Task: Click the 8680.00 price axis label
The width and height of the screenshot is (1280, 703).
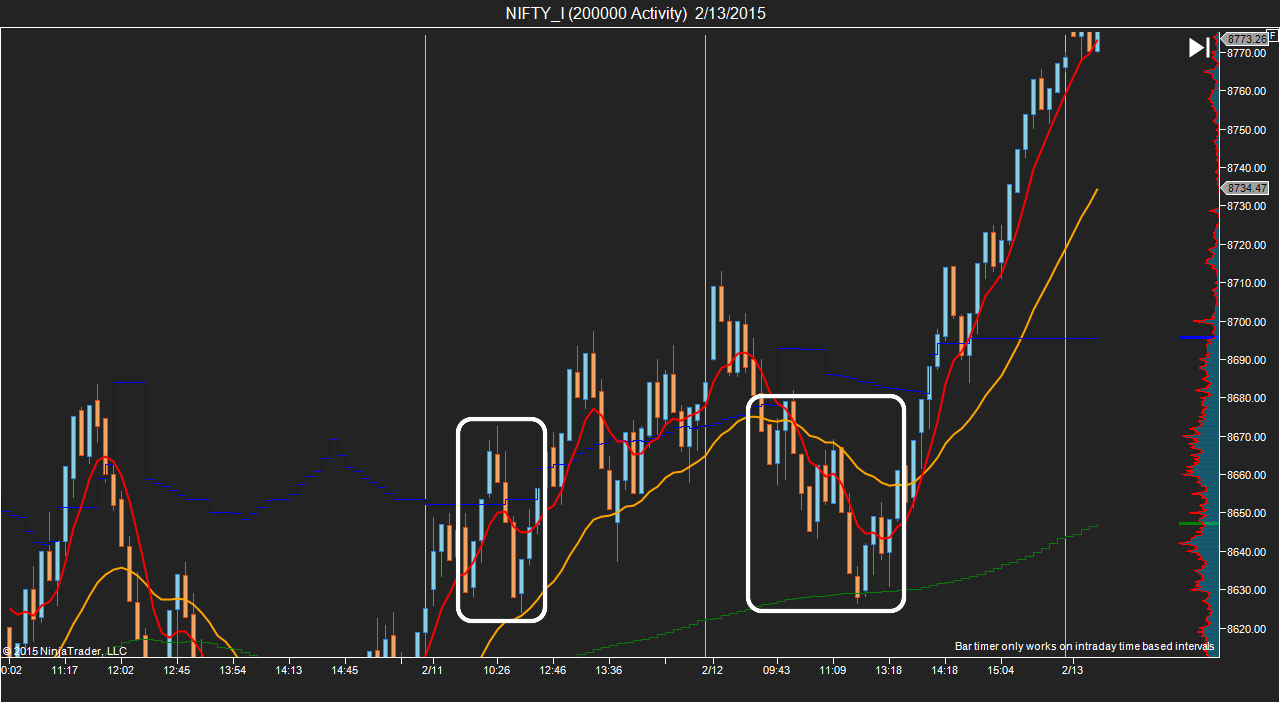Action: [1246, 398]
